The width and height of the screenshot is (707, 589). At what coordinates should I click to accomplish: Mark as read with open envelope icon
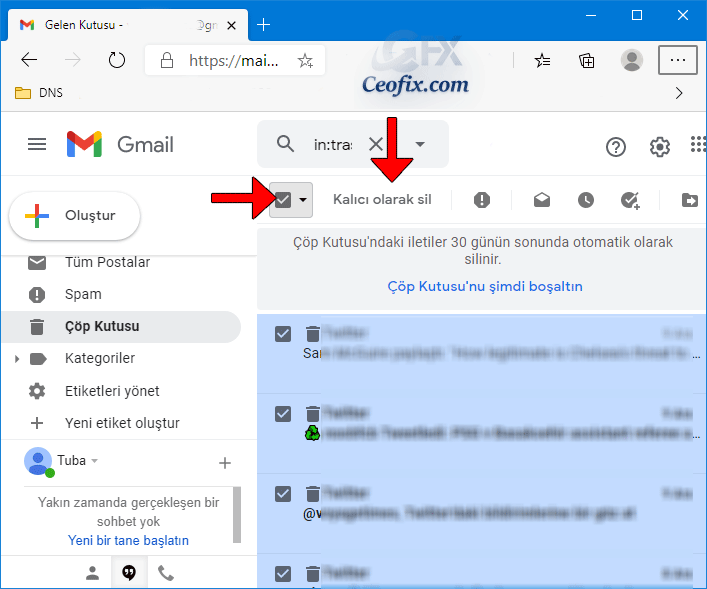point(542,200)
